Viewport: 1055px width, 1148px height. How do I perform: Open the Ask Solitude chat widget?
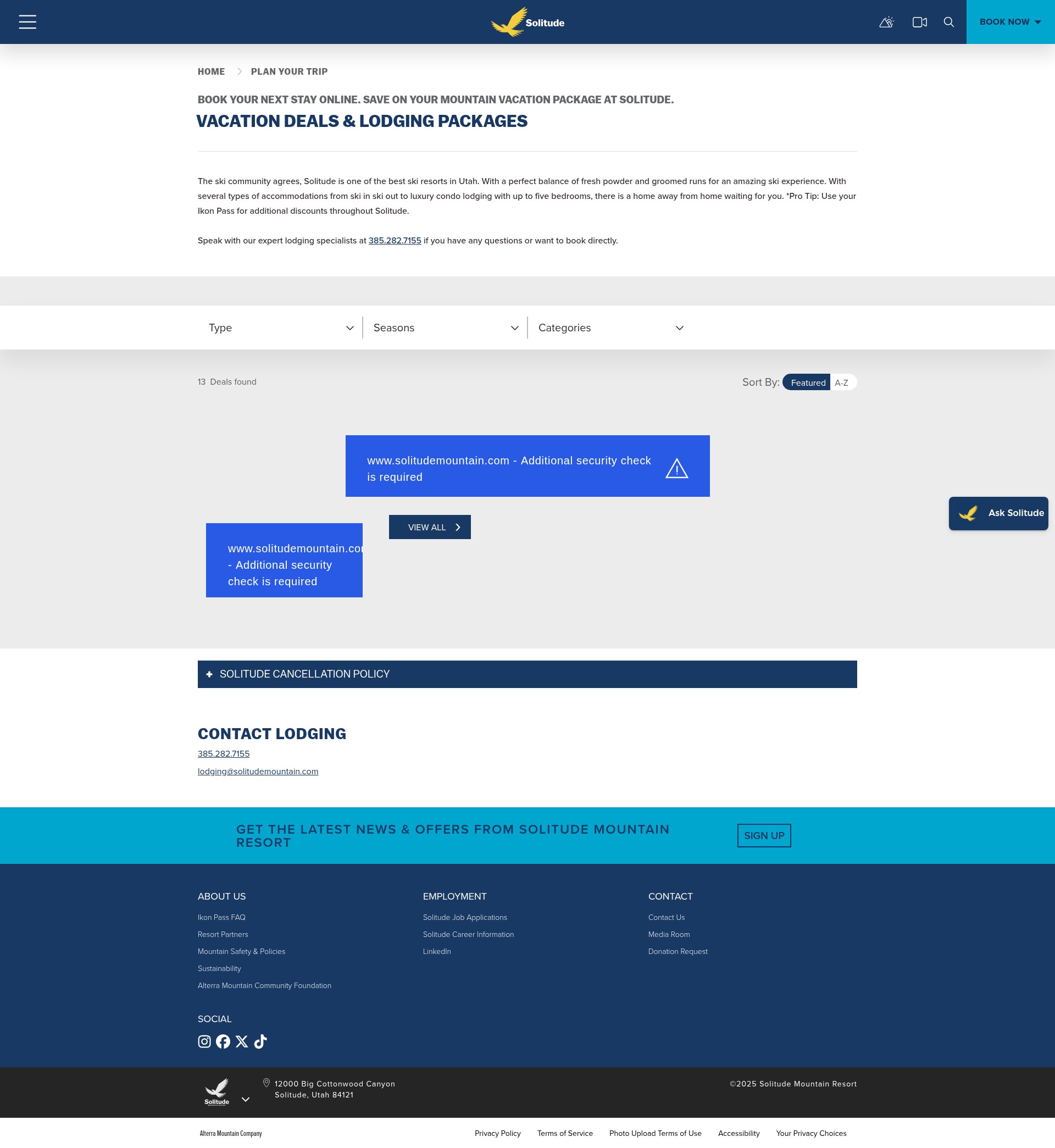pos(998,513)
